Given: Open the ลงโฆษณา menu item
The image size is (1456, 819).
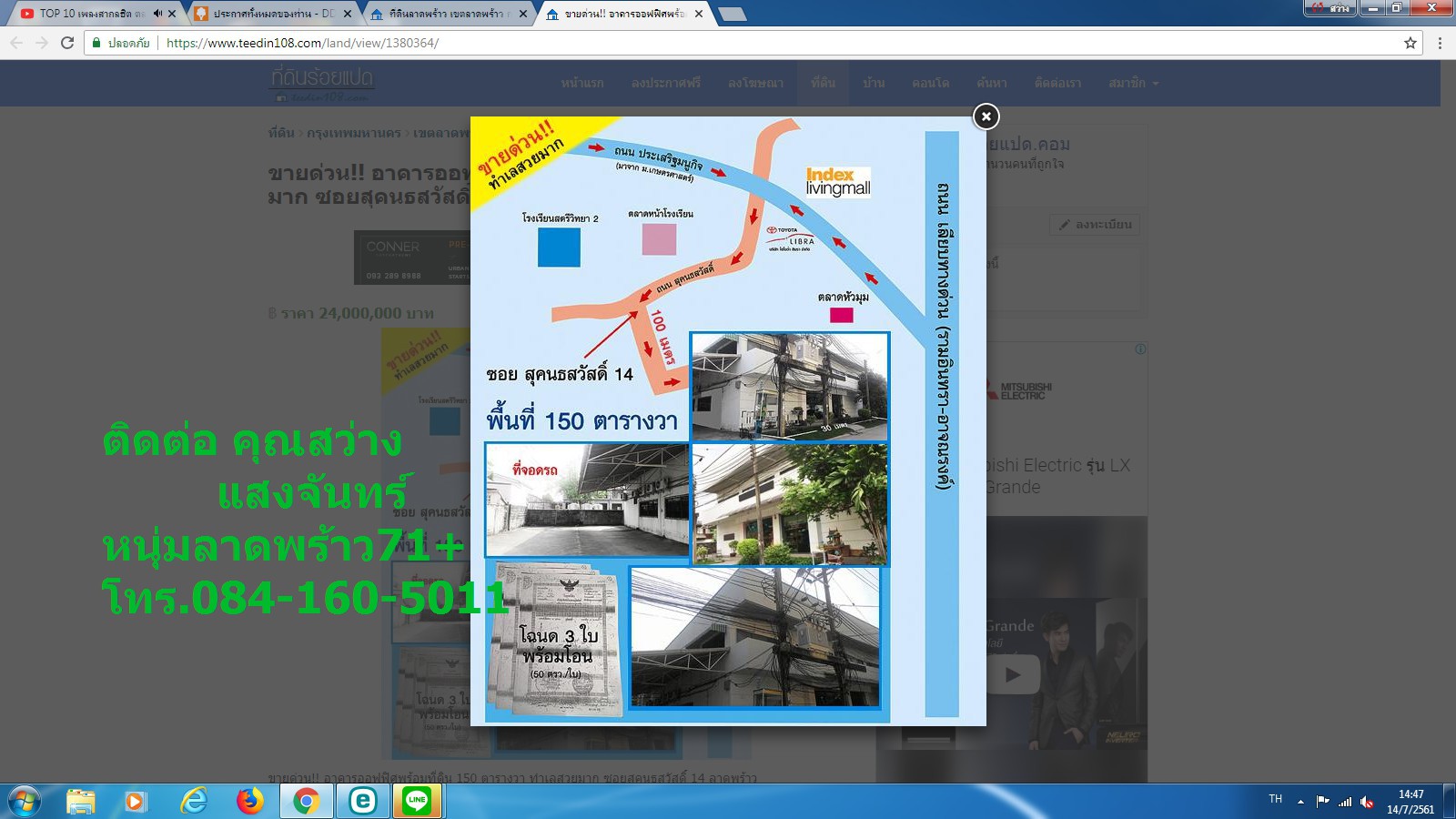Looking at the screenshot, I should [755, 83].
